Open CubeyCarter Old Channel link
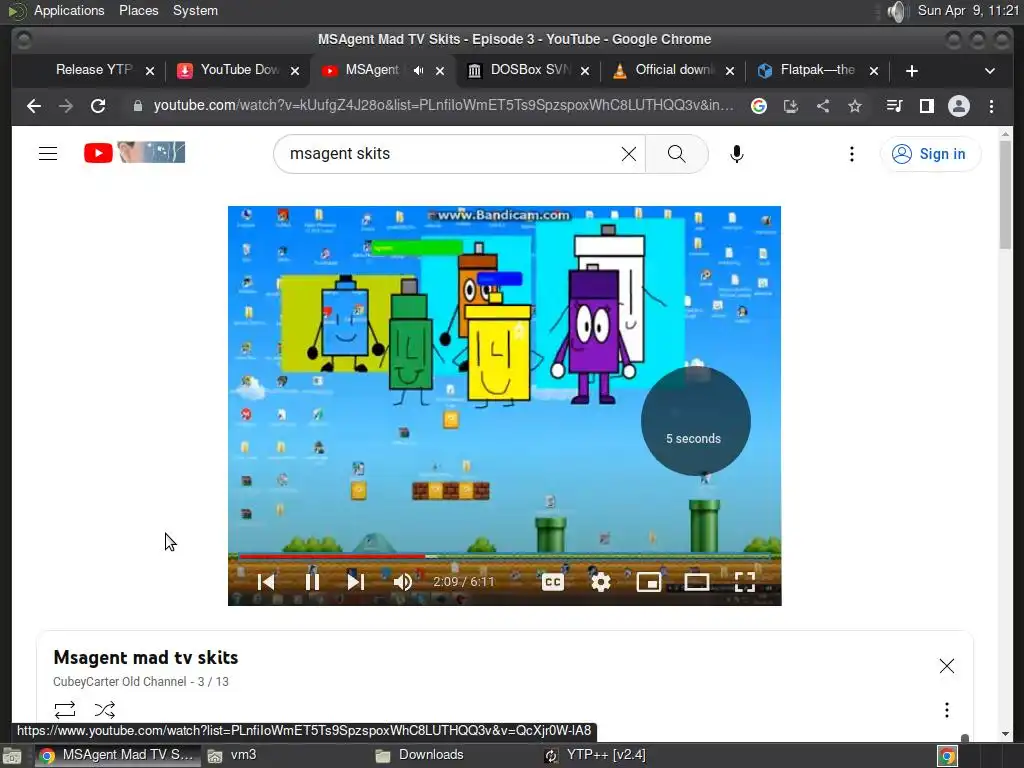1024x768 pixels. click(x=120, y=681)
